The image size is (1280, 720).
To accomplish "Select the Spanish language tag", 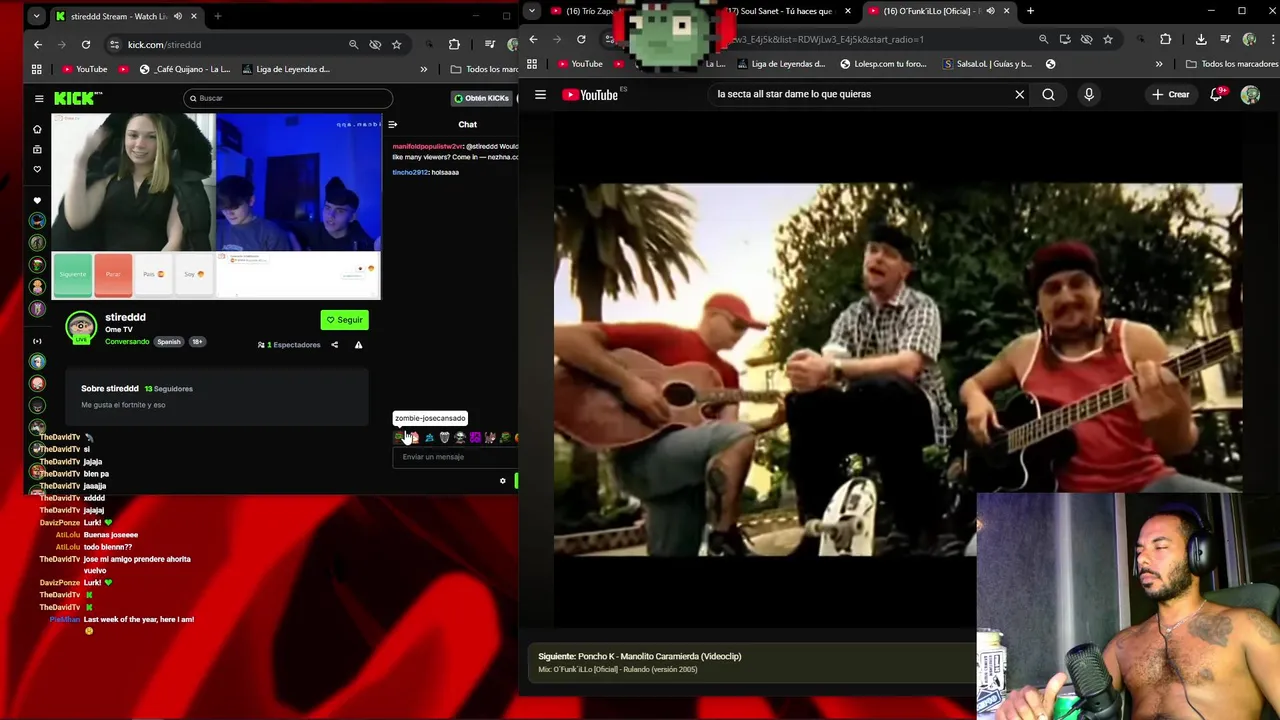I will tap(169, 342).
